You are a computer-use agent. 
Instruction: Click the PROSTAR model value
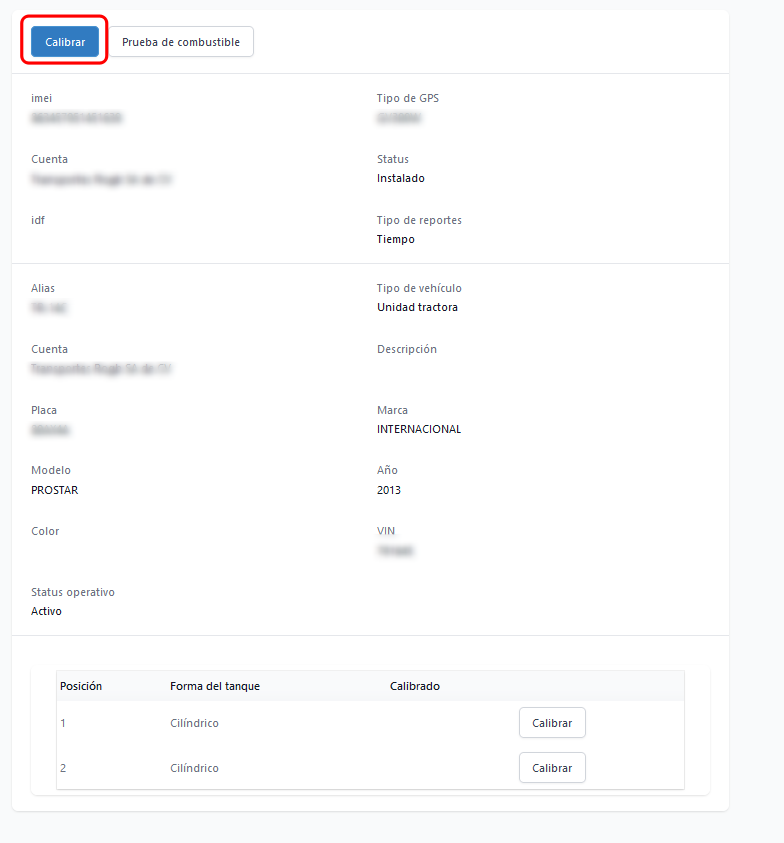54,490
